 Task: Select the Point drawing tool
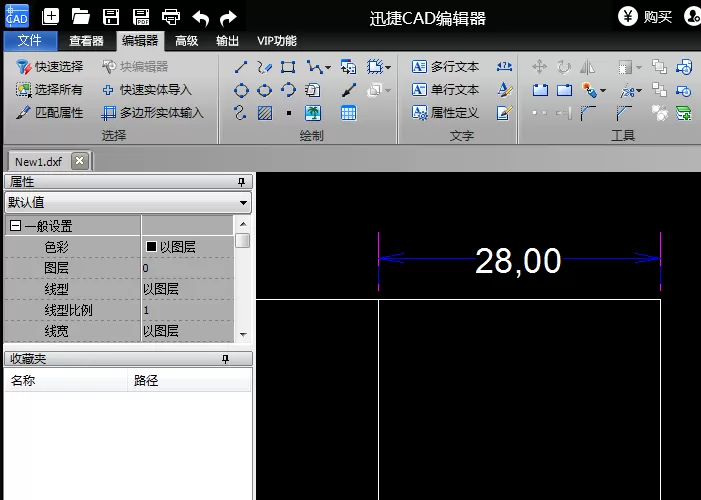[289, 113]
